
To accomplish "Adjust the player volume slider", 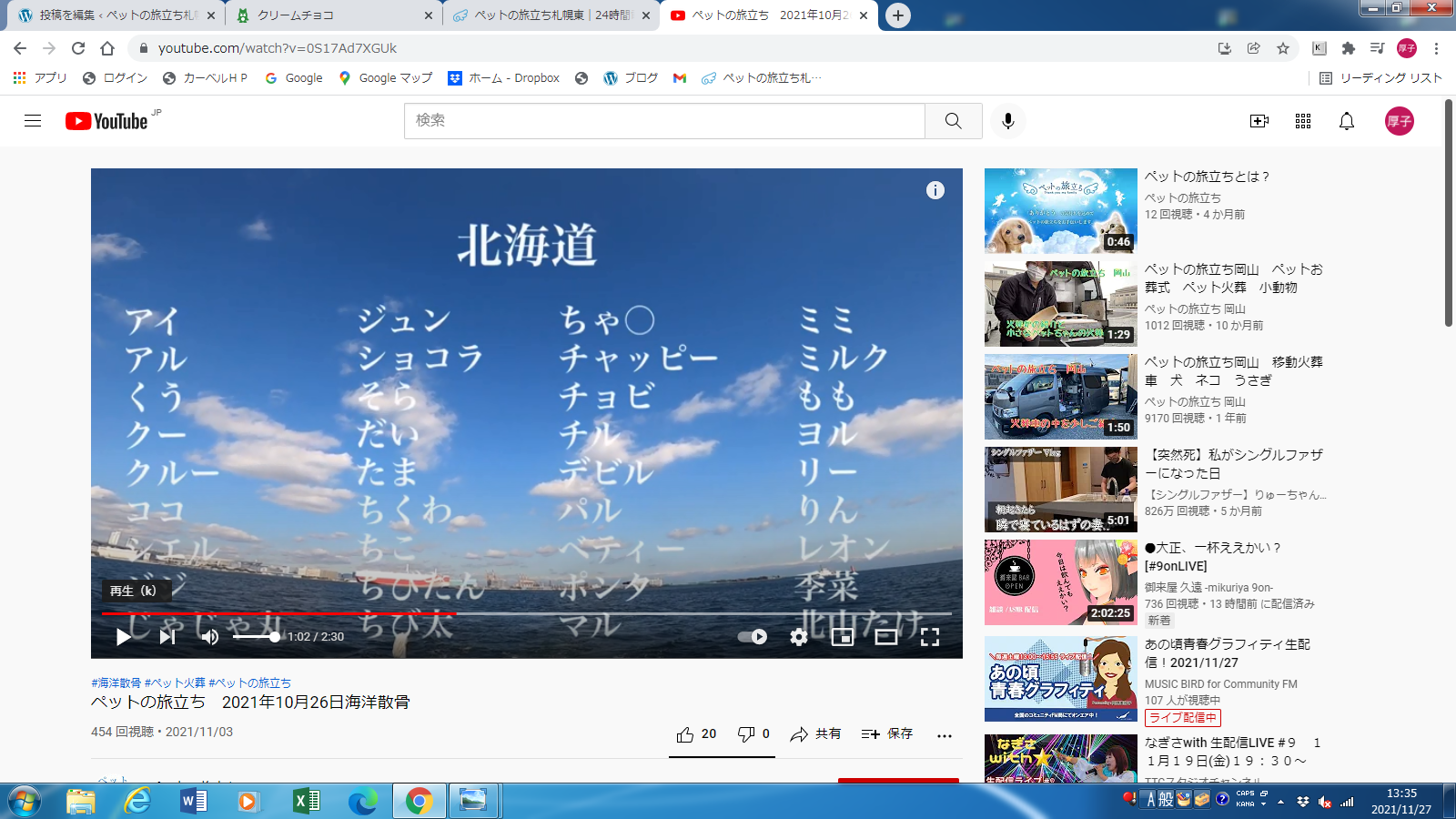I will click(256, 637).
